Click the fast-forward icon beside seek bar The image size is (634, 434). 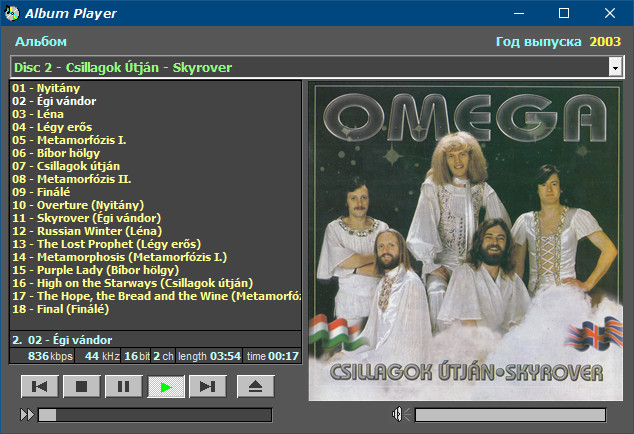point(27,415)
